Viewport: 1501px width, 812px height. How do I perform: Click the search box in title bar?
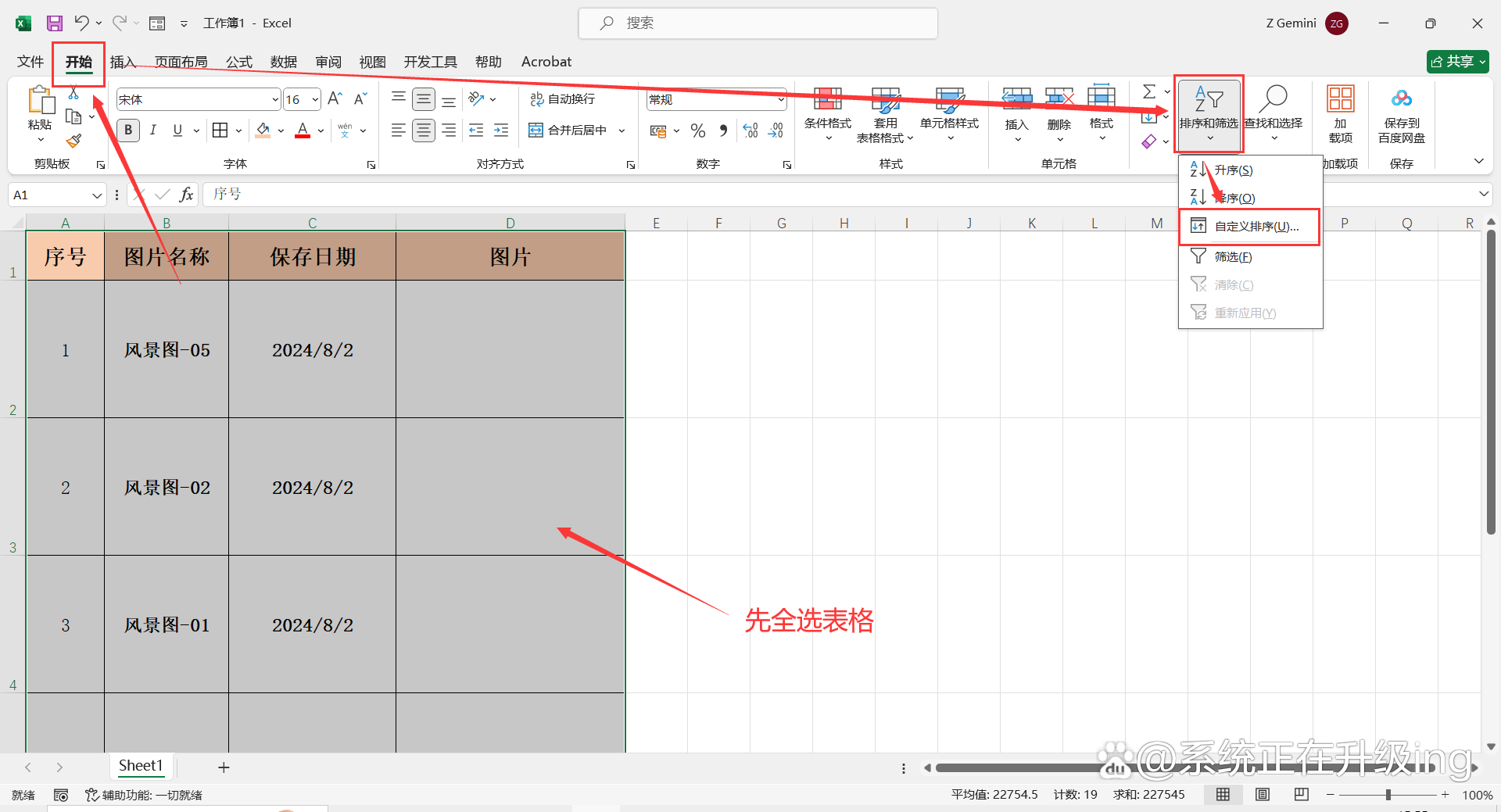point(758,23)
